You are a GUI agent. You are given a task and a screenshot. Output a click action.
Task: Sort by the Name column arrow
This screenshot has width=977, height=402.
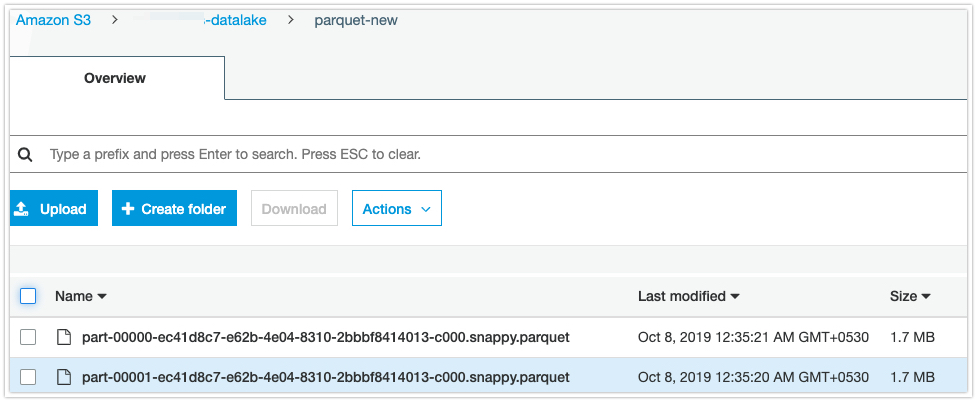pyautogui.click(x=102, y=297)
